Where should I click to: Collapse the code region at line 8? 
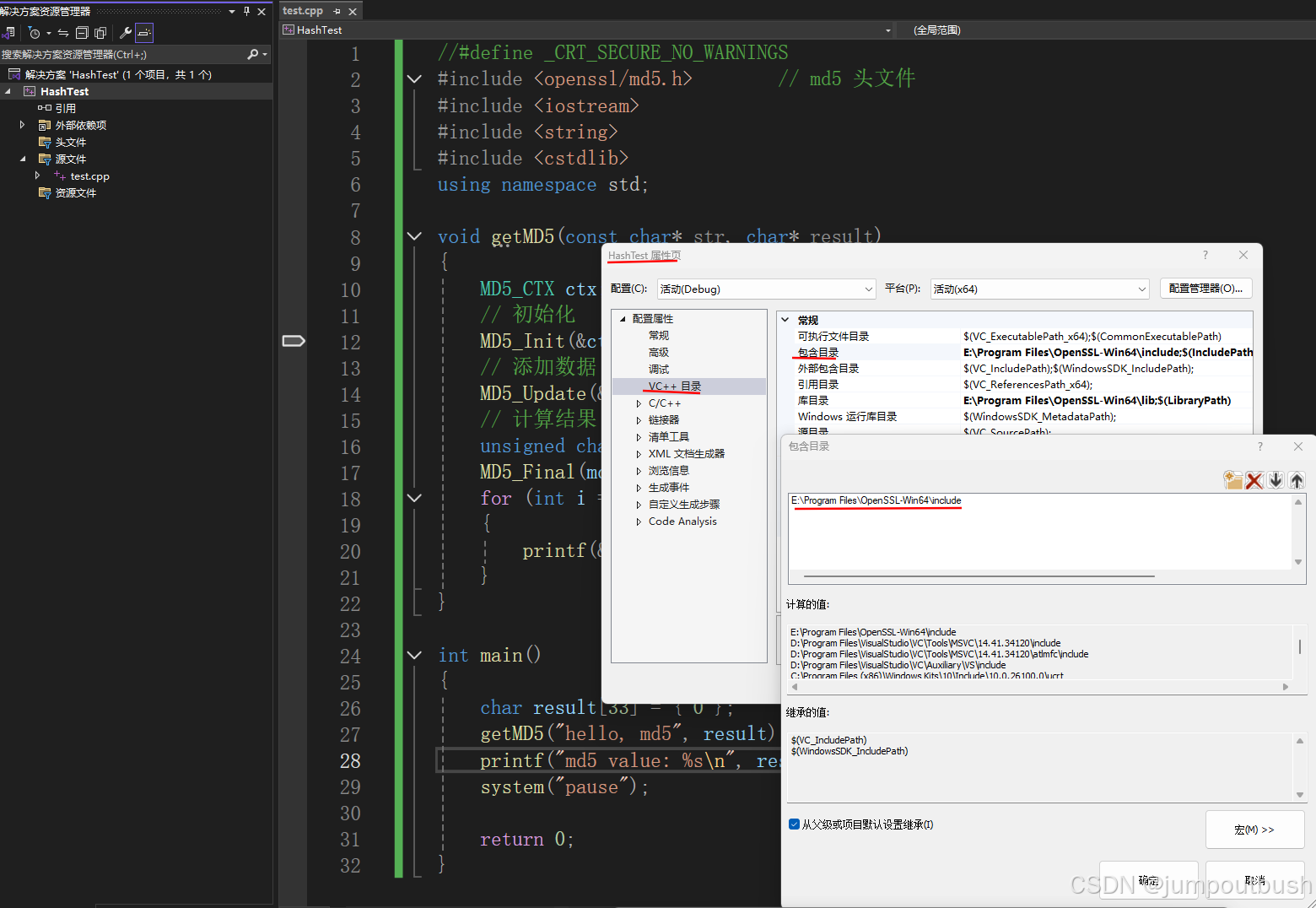[x=413, y=236]
